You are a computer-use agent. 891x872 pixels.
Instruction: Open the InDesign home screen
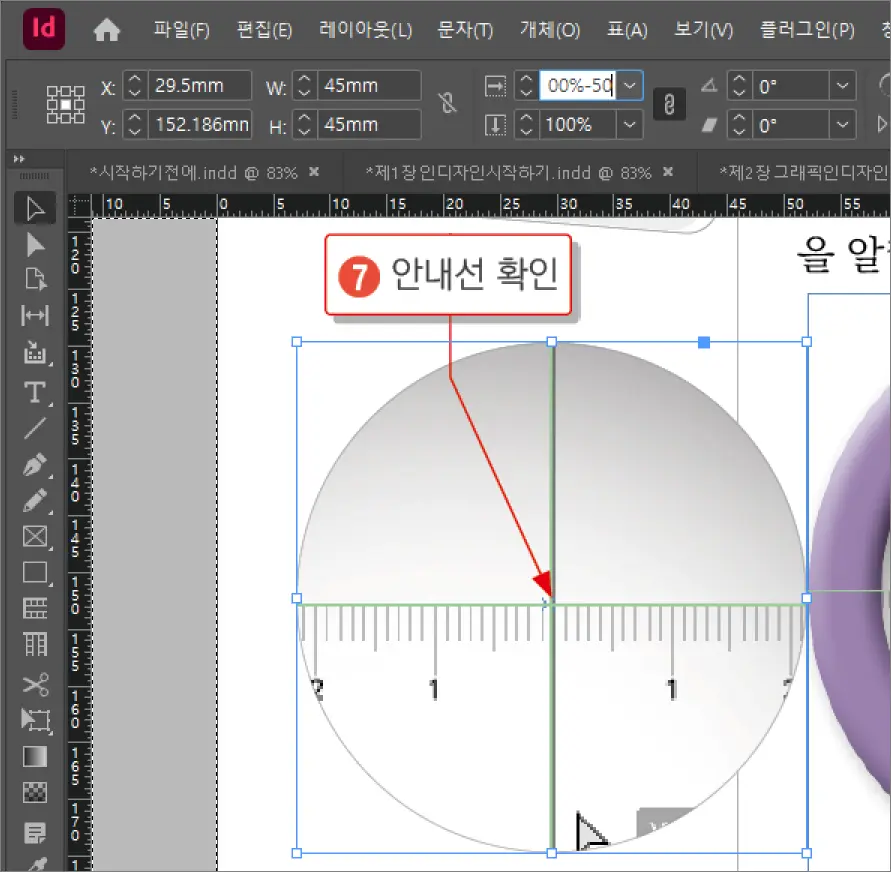(107, 30)
